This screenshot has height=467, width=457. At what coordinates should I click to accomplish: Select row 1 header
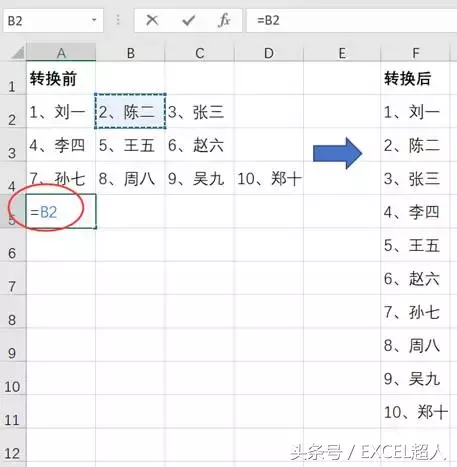tap(12, 78)
